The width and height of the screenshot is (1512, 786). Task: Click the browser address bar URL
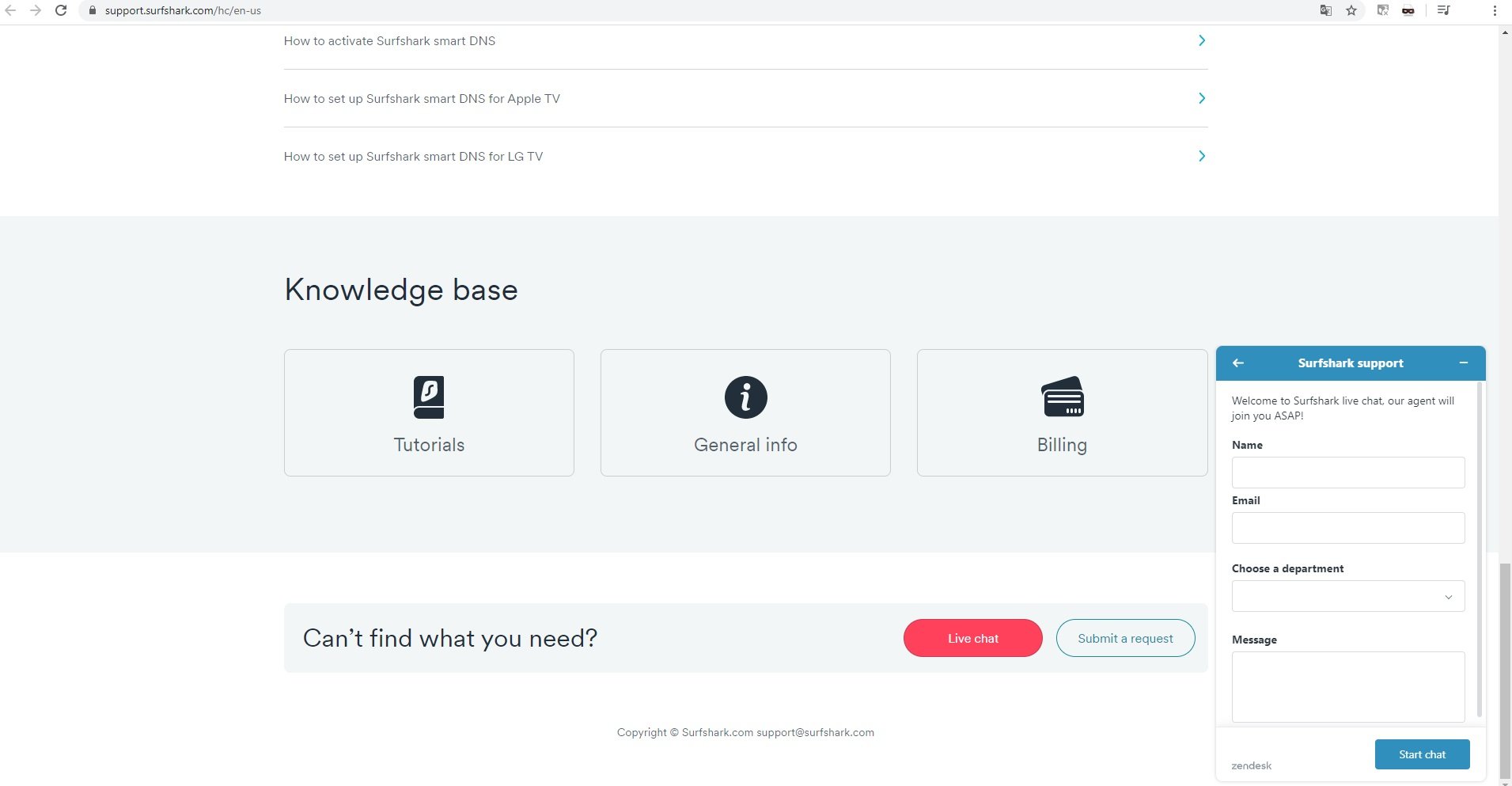click(x=183, y=11)
